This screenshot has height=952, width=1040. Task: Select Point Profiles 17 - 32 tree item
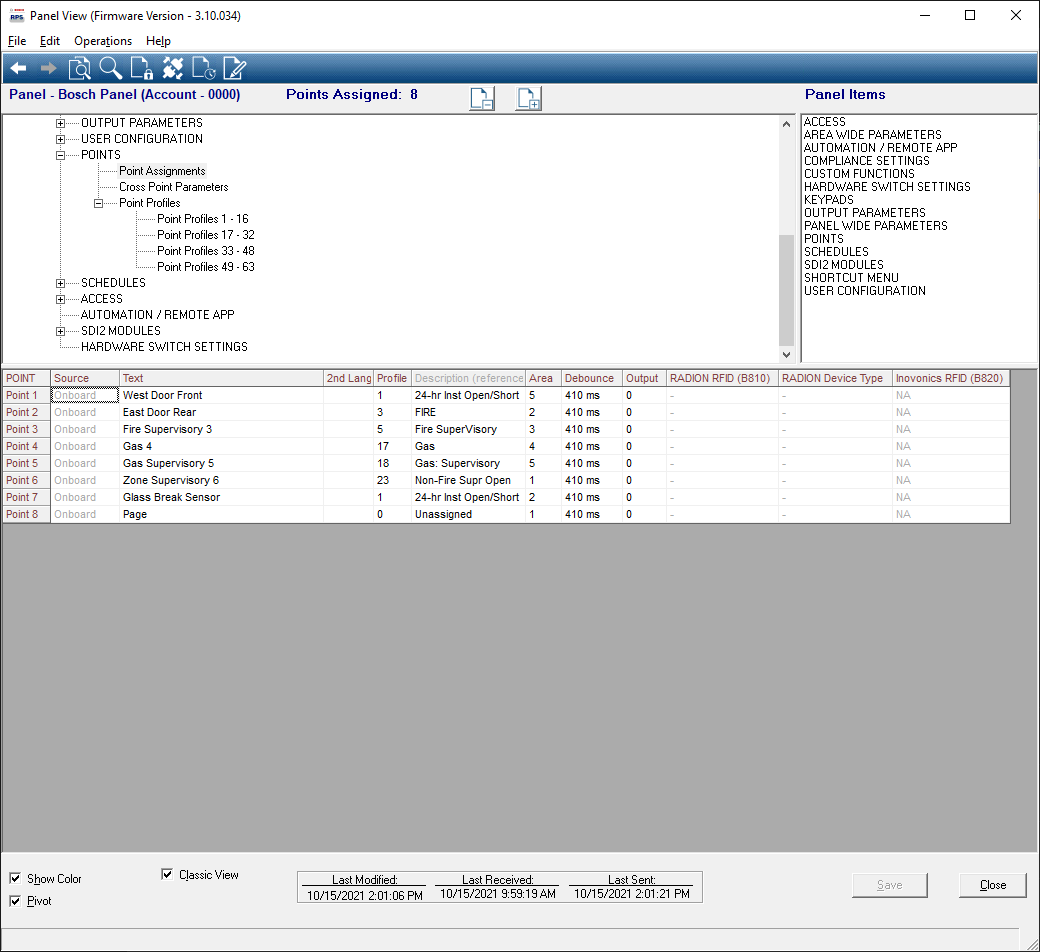coord(205,235)
